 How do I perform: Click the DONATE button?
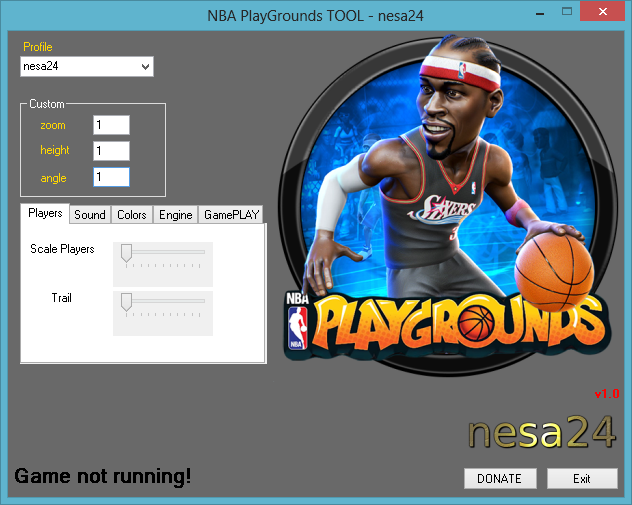pos(500,478)
